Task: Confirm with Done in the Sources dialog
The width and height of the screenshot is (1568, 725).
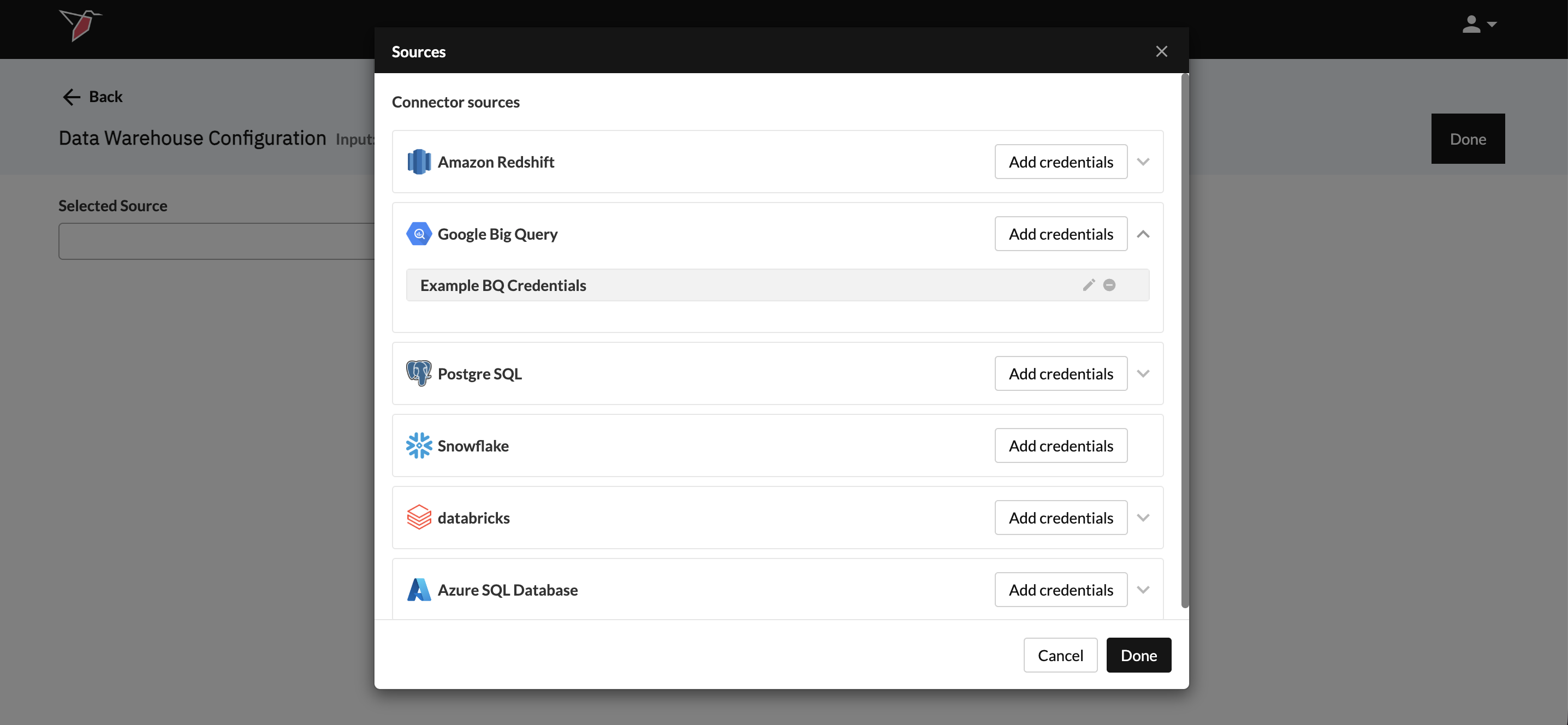Action: coord(1138,655)
